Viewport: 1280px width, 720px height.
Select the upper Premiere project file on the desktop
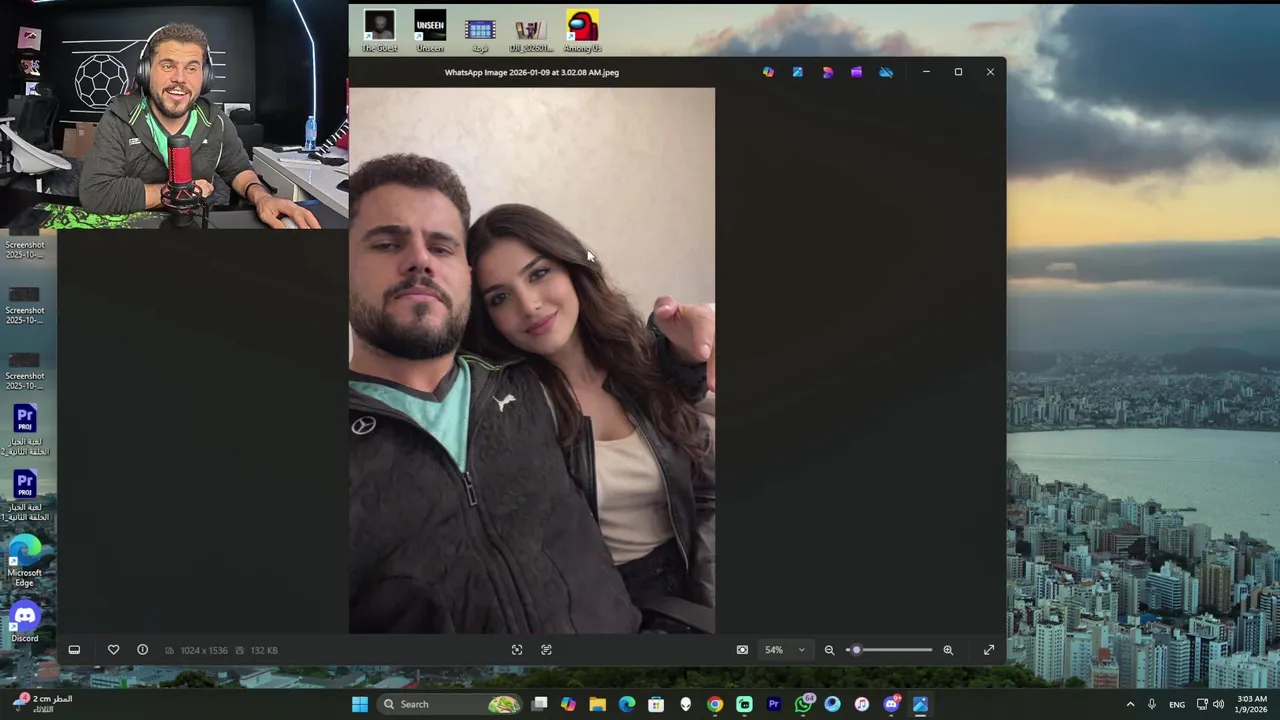pyautogui.click(x=25, y=430)
